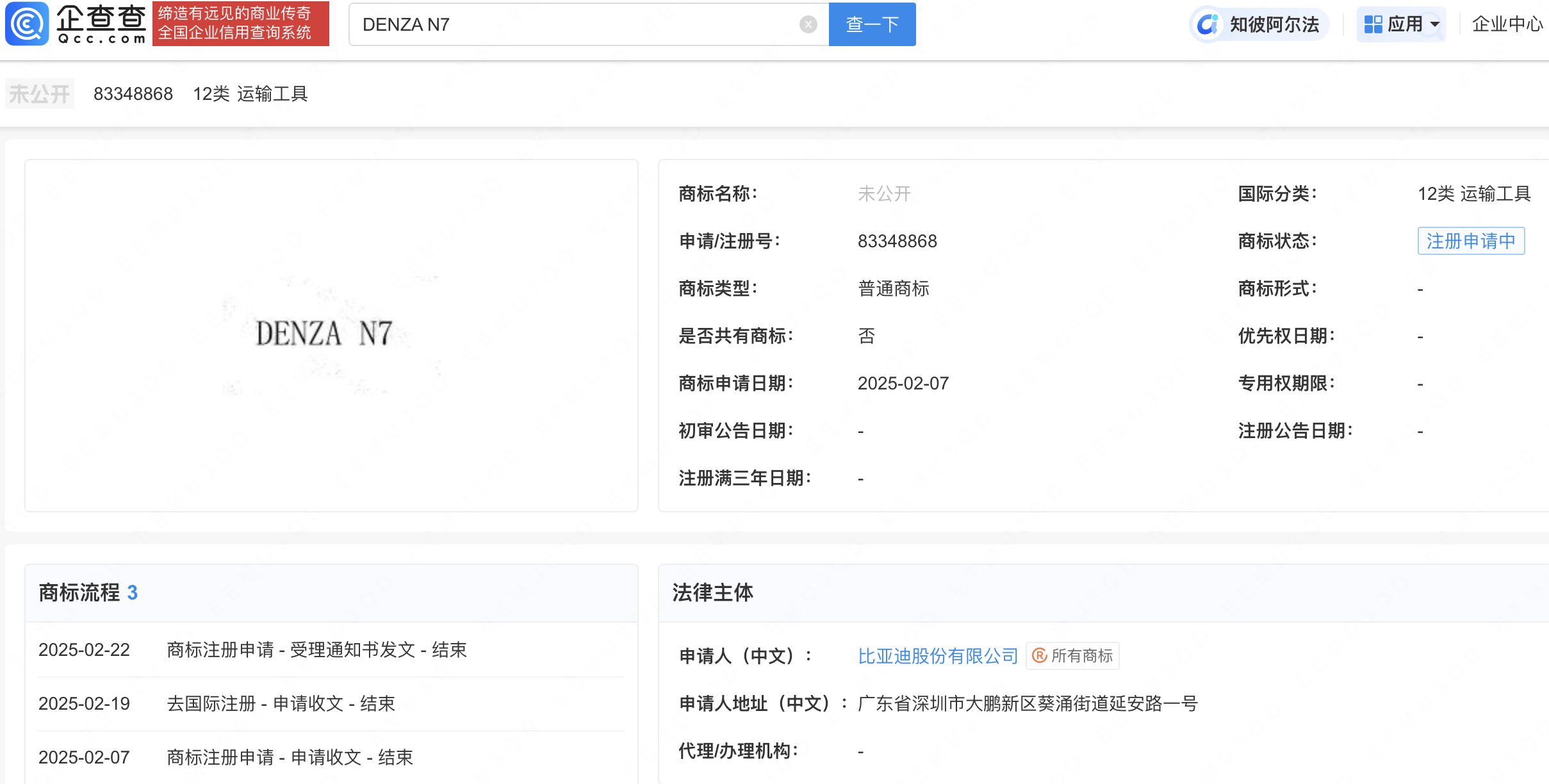Screen dimensions: 1549x784
Task: Click the 查一下 search button
Action: click(x=872, y=24)
